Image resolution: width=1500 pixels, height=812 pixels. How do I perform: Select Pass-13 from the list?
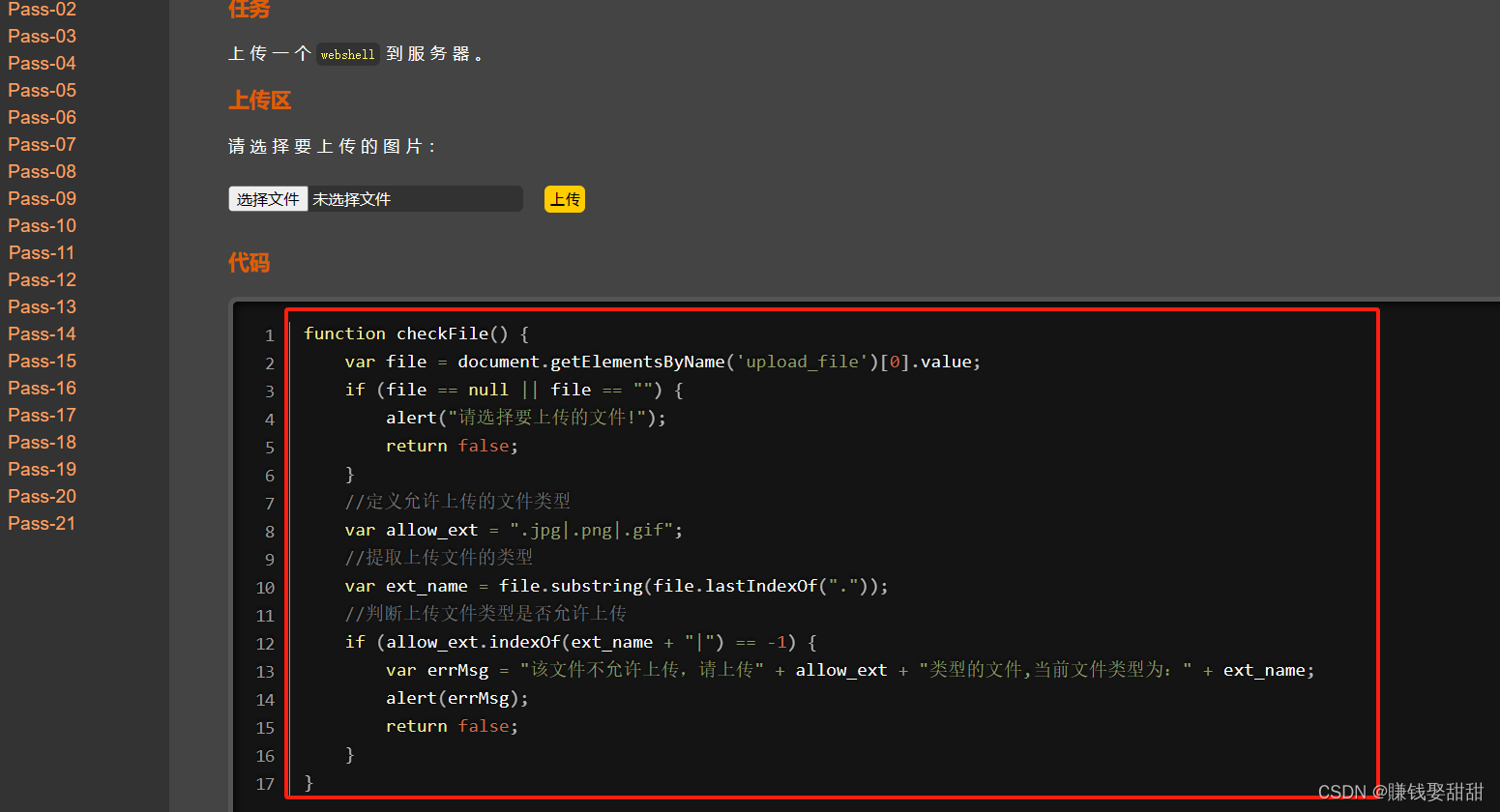(x=43, y=306)
